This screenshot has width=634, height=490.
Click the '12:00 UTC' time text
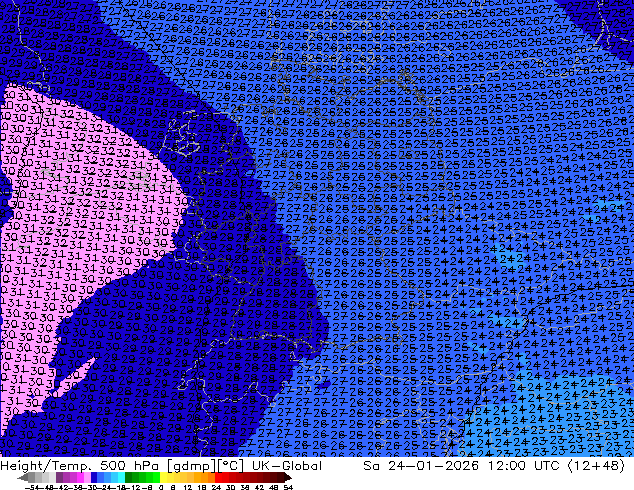[523, 465]
